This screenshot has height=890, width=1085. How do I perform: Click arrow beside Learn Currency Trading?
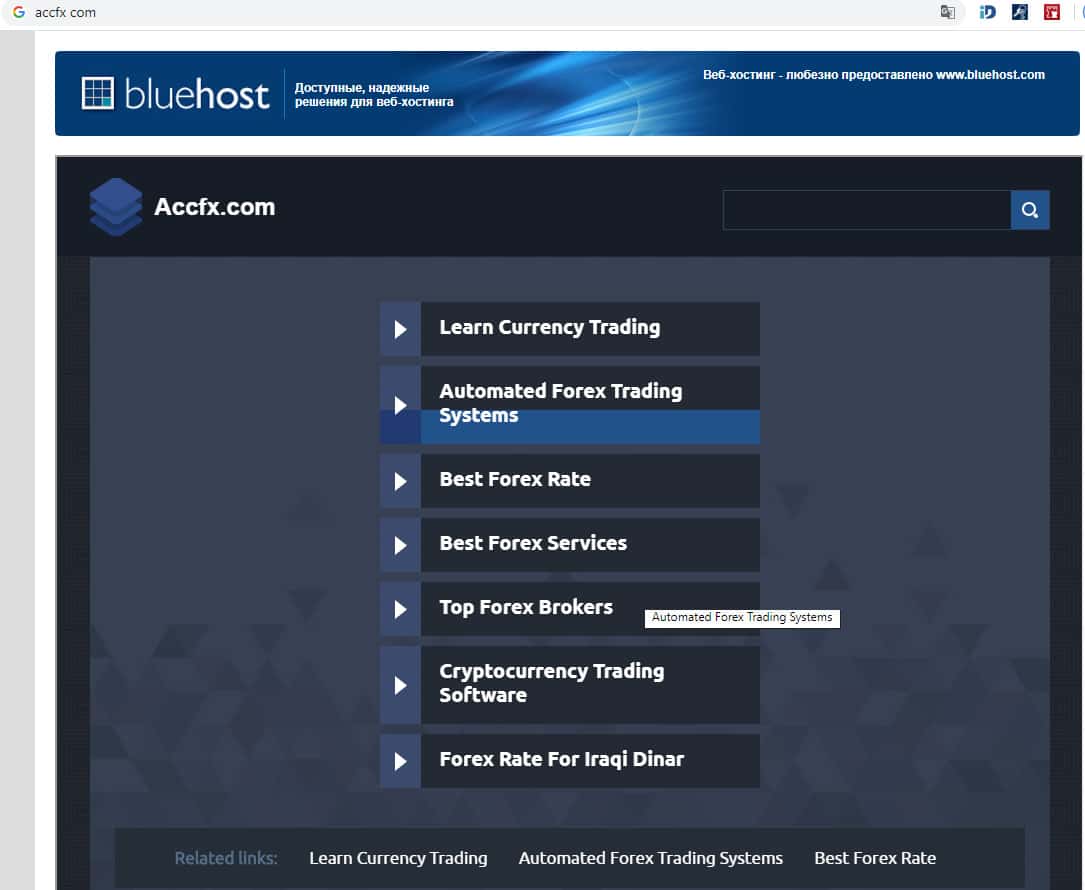pyautogui.click(x=400, y=329)
